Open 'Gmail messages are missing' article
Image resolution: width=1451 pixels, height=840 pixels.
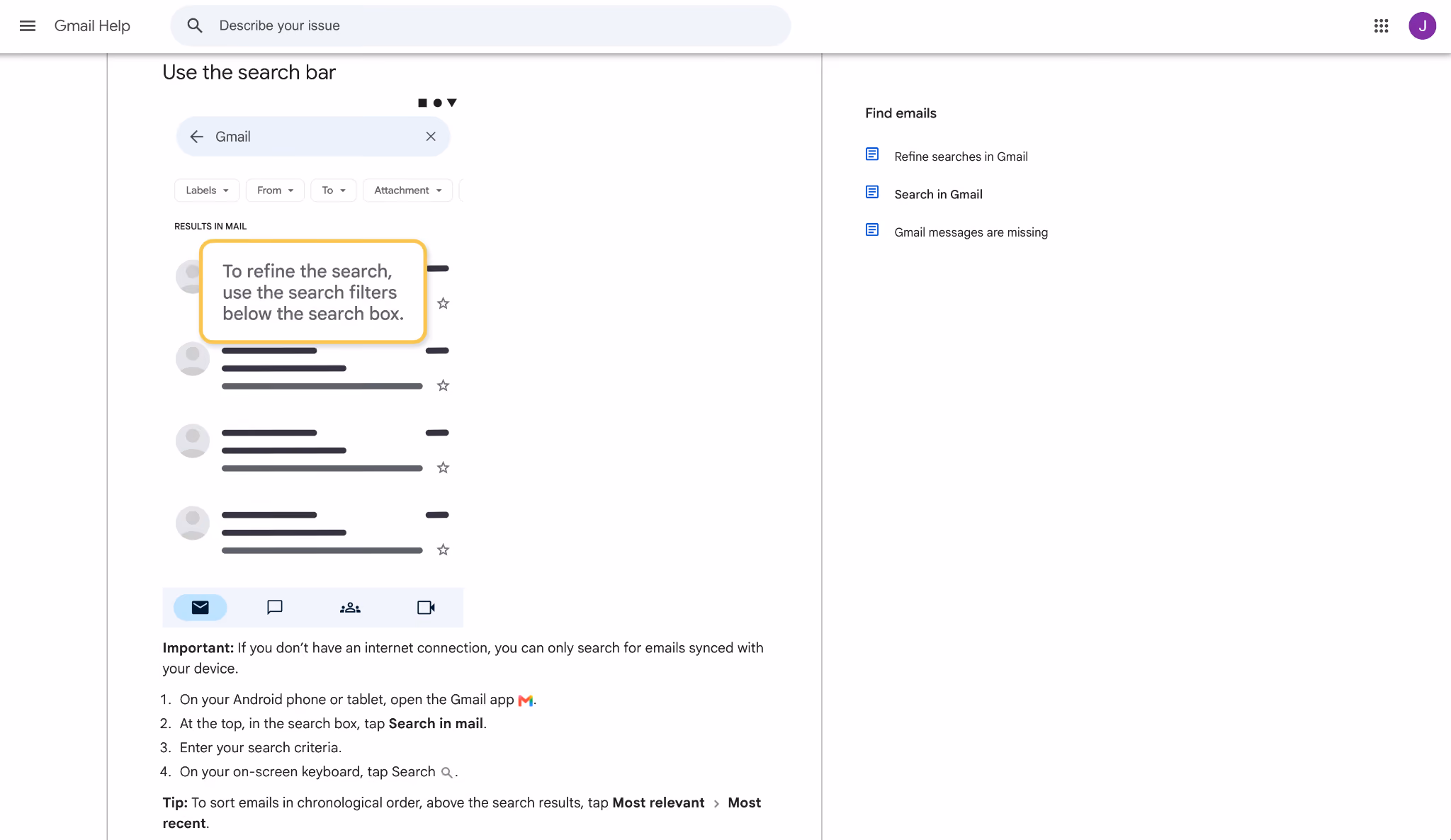point(971,232)
